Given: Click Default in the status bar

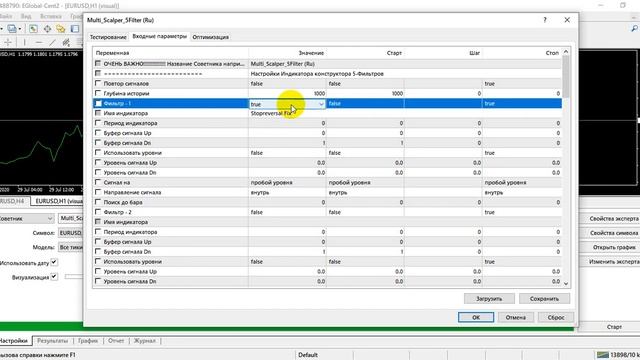Looking at the screenshot, I should [x=308, y=355].
